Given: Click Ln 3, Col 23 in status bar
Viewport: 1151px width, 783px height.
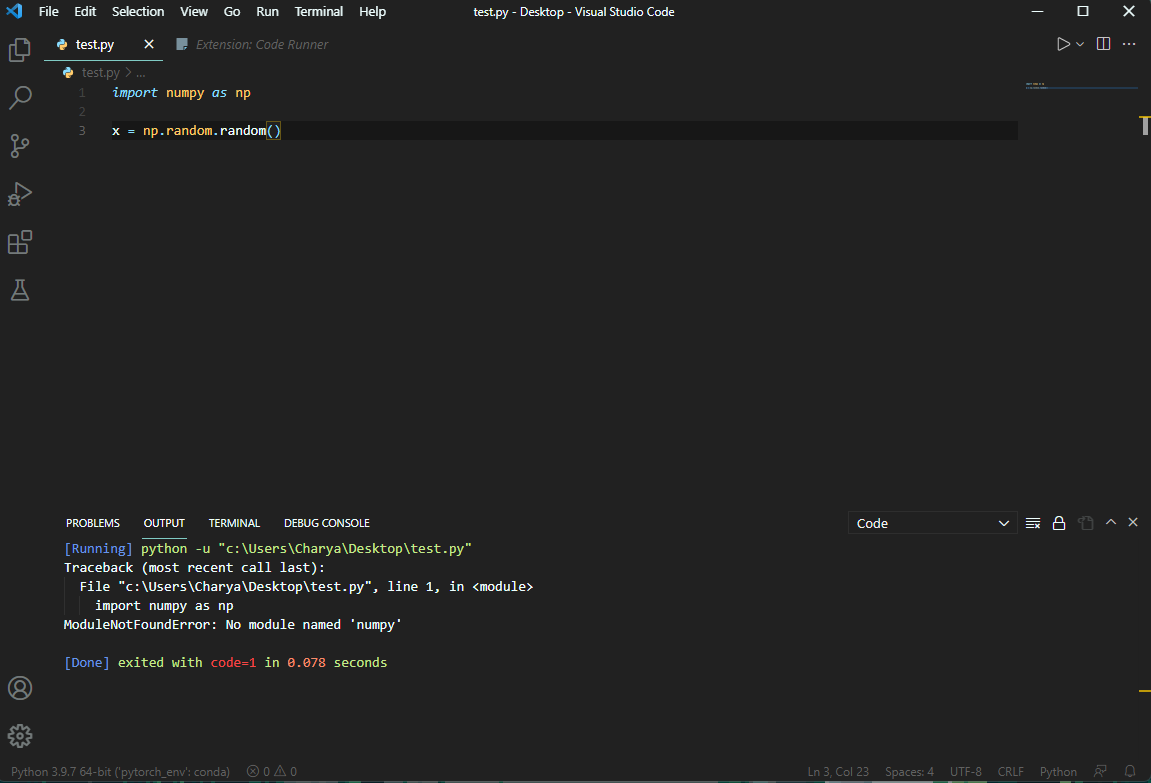Looking at the screenshot, I should [838, 772].
